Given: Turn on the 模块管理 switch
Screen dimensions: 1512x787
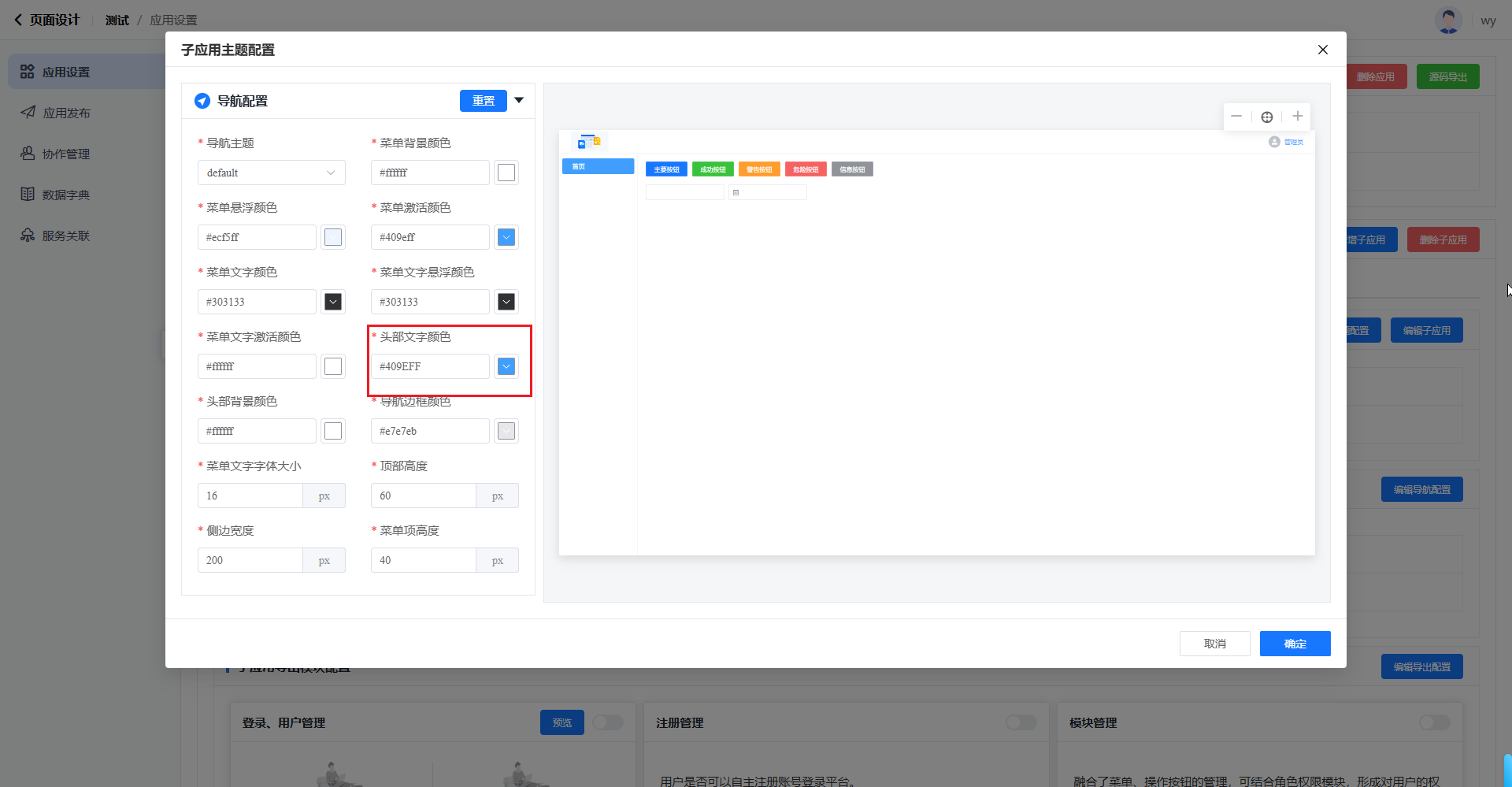Looking at the screenshot, I should 1434,722.
